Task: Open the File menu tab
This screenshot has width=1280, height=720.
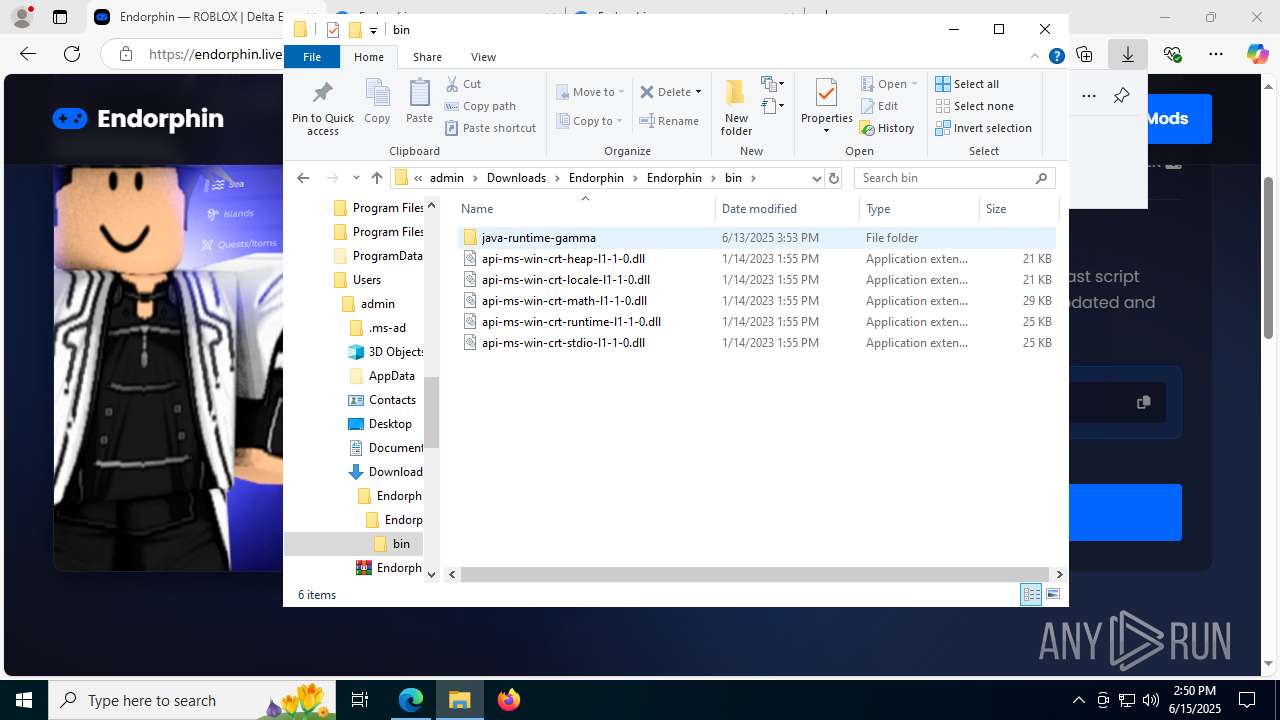Action: point(312,57)
